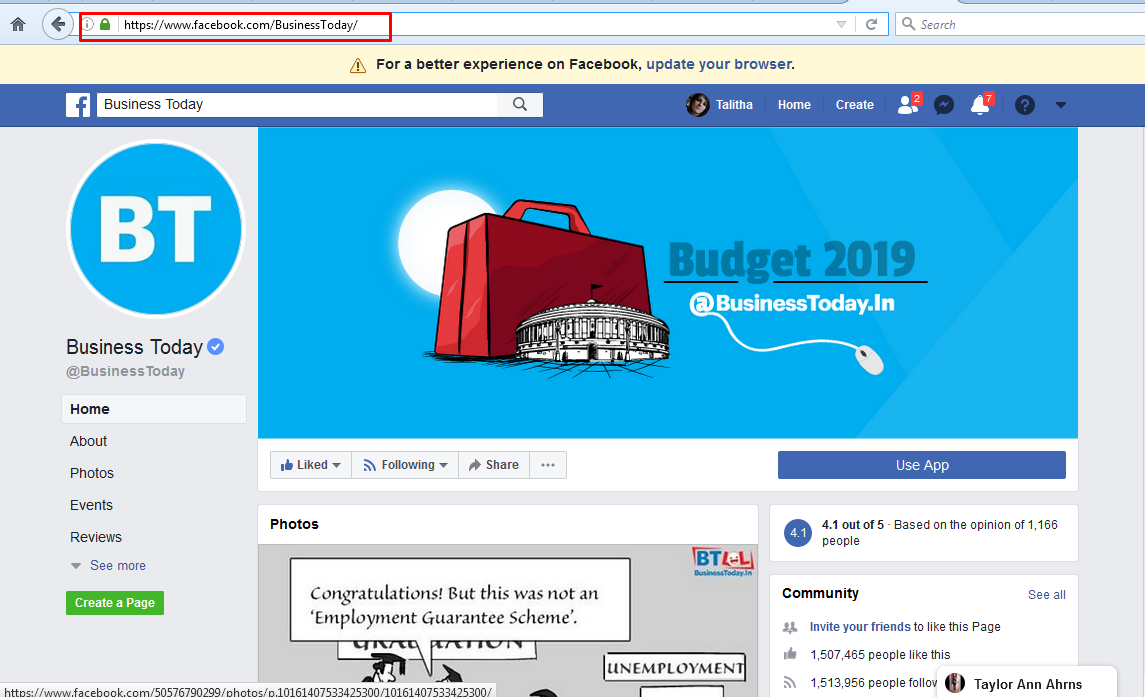Open account settings dropdown arrow
This screenshot has width=1145, height=697.
pyautogui.click(x=1061, y=105)
